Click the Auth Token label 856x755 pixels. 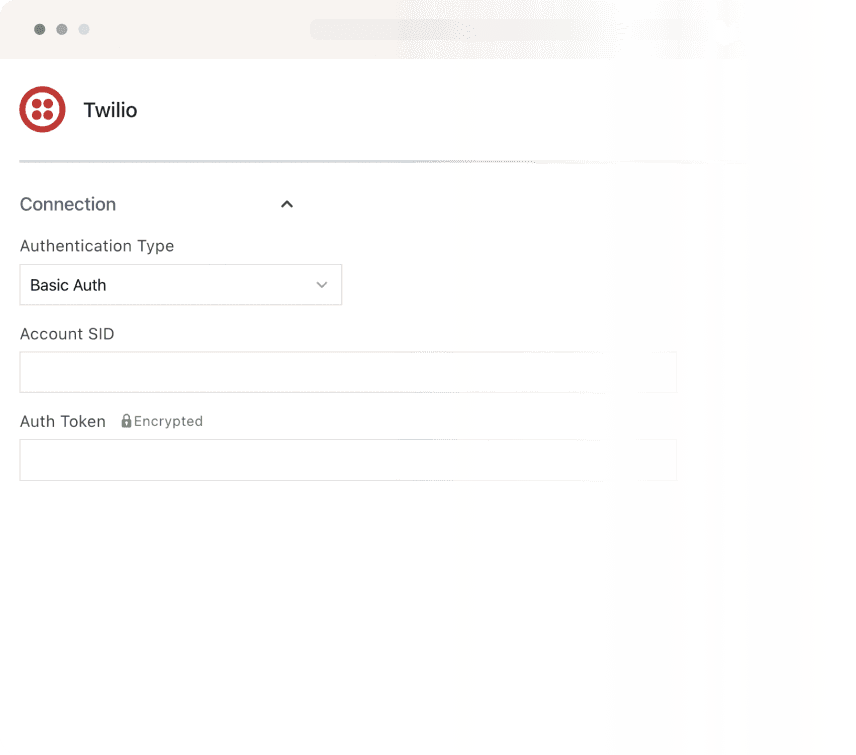pos(62,421)
